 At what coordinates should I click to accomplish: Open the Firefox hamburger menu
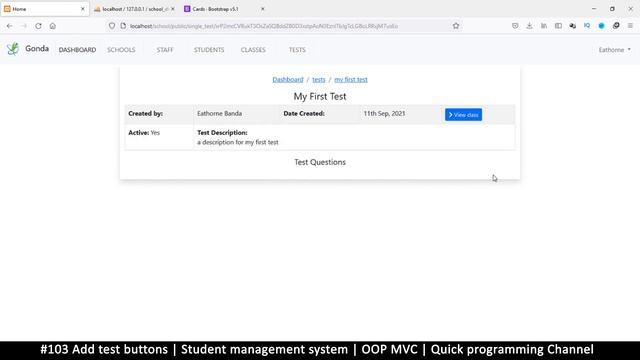(x=630, y=26)
